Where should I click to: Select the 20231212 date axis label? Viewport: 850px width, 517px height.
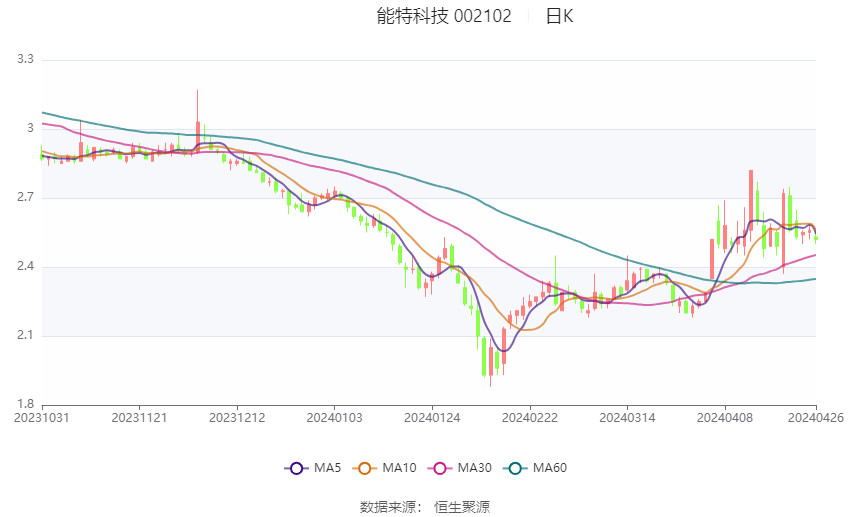point(237,418)
